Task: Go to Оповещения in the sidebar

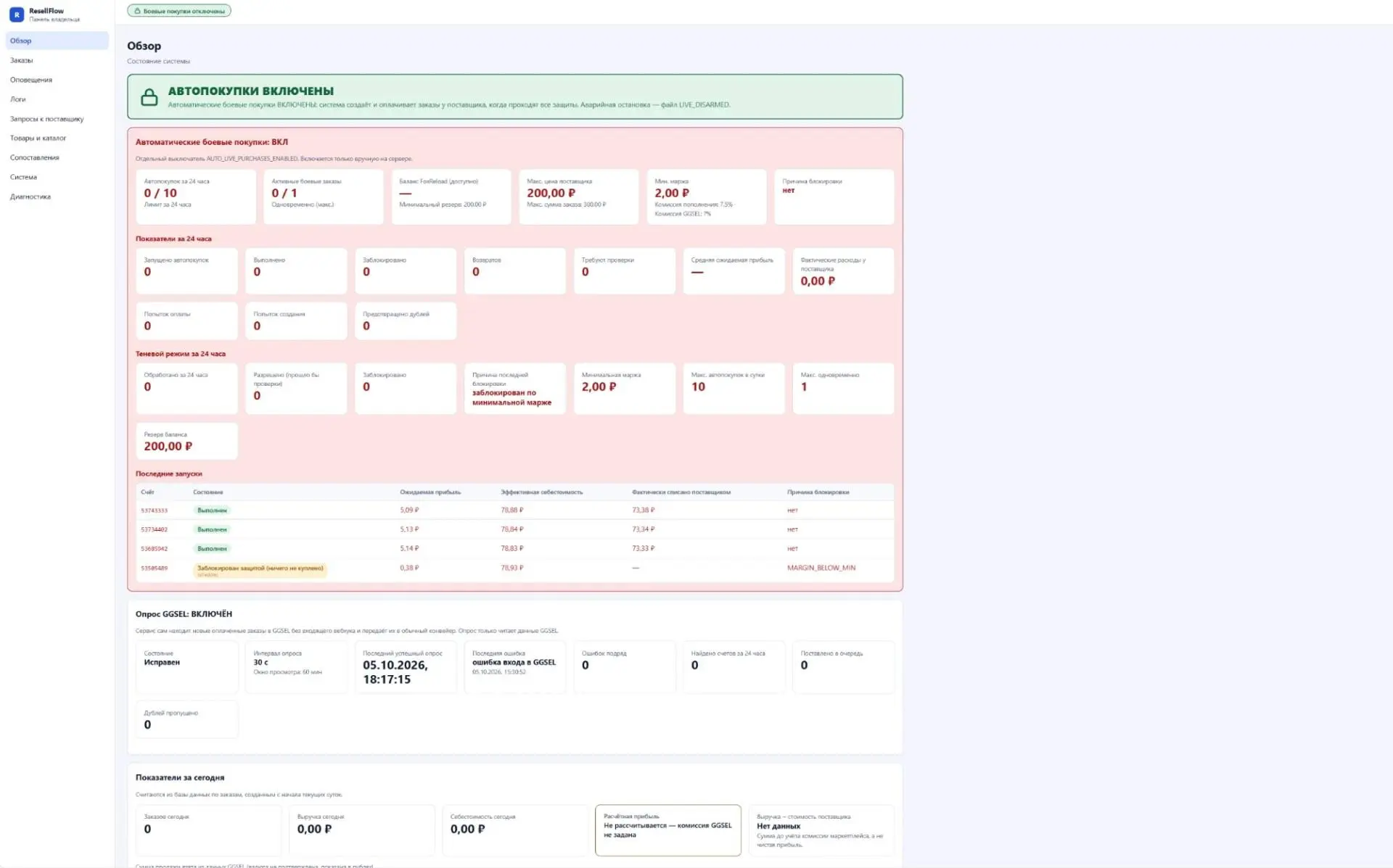Action: point(57,80)
